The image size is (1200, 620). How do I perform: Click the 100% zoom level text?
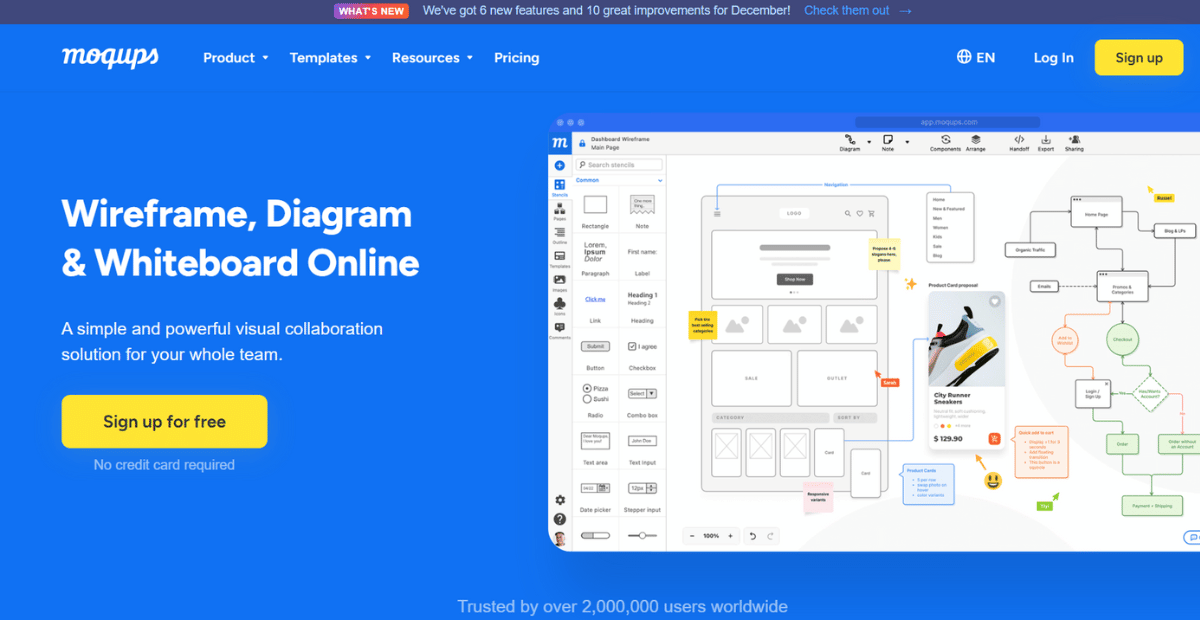coord(711,536)
